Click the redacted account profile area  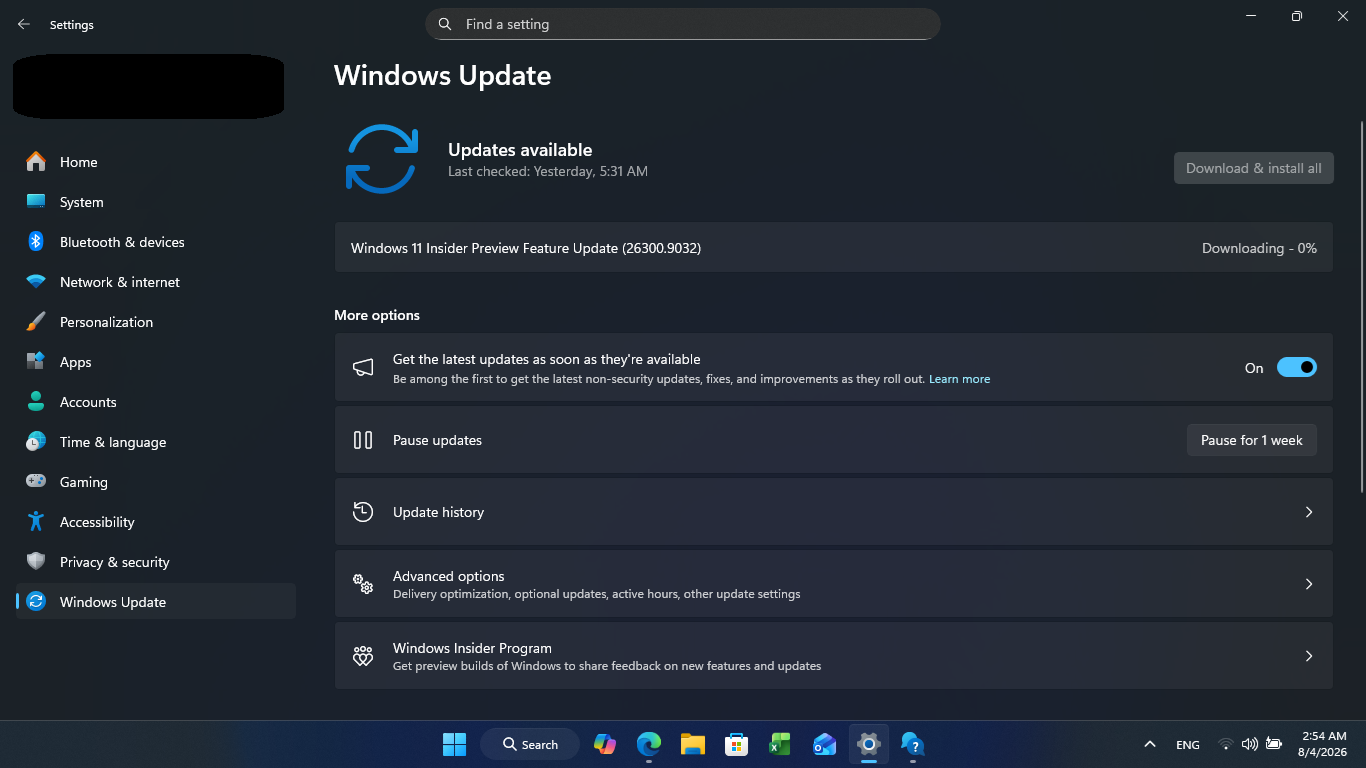148,87
